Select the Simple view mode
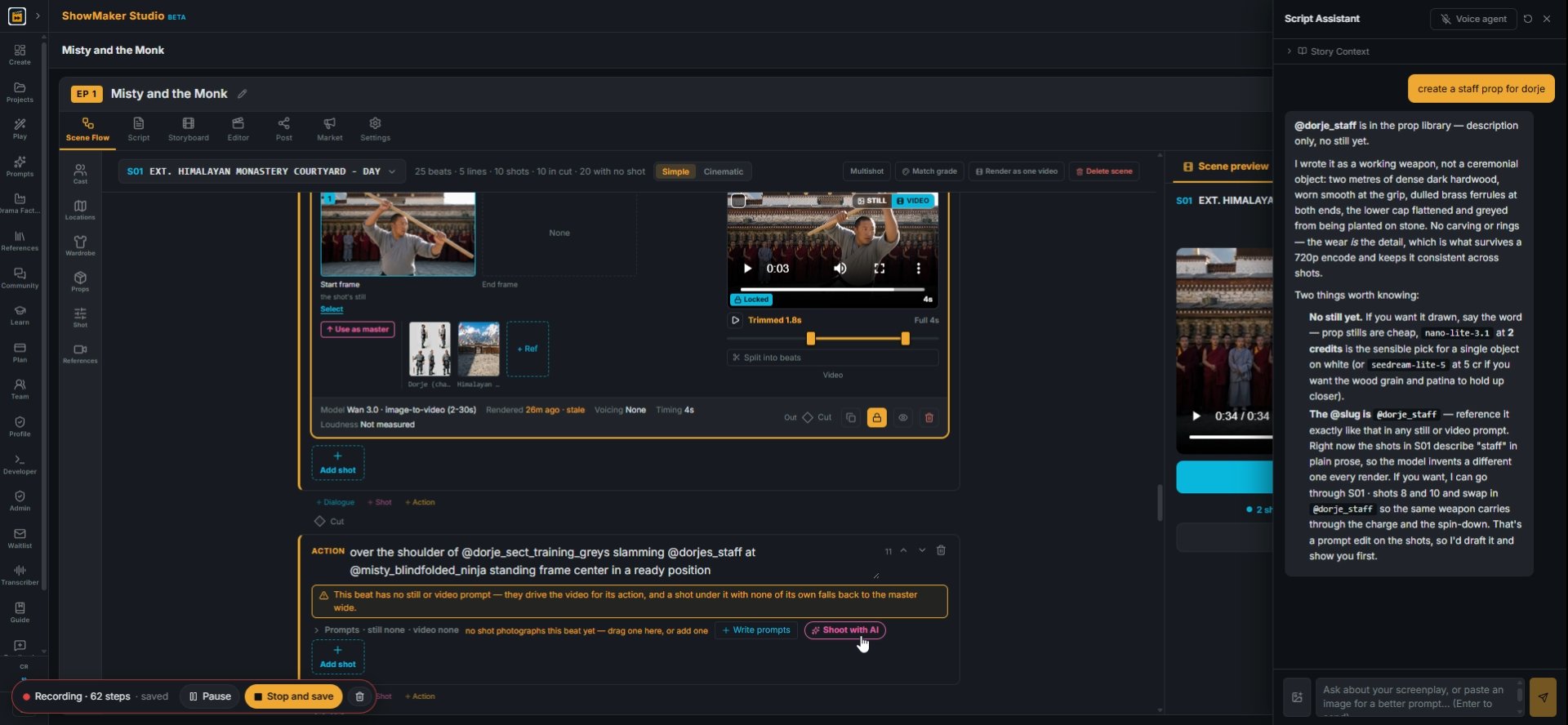Viewport: 1568px width, 725px height. 675,171
